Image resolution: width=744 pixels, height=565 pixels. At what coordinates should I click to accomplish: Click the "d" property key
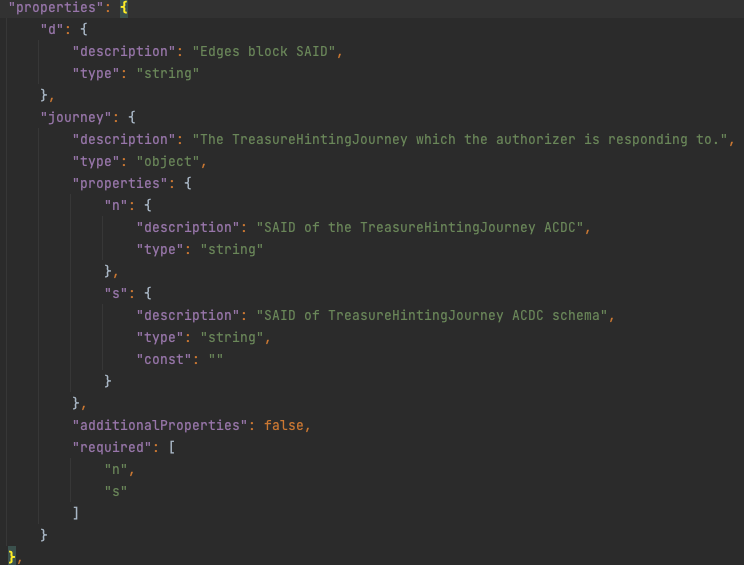52,30
